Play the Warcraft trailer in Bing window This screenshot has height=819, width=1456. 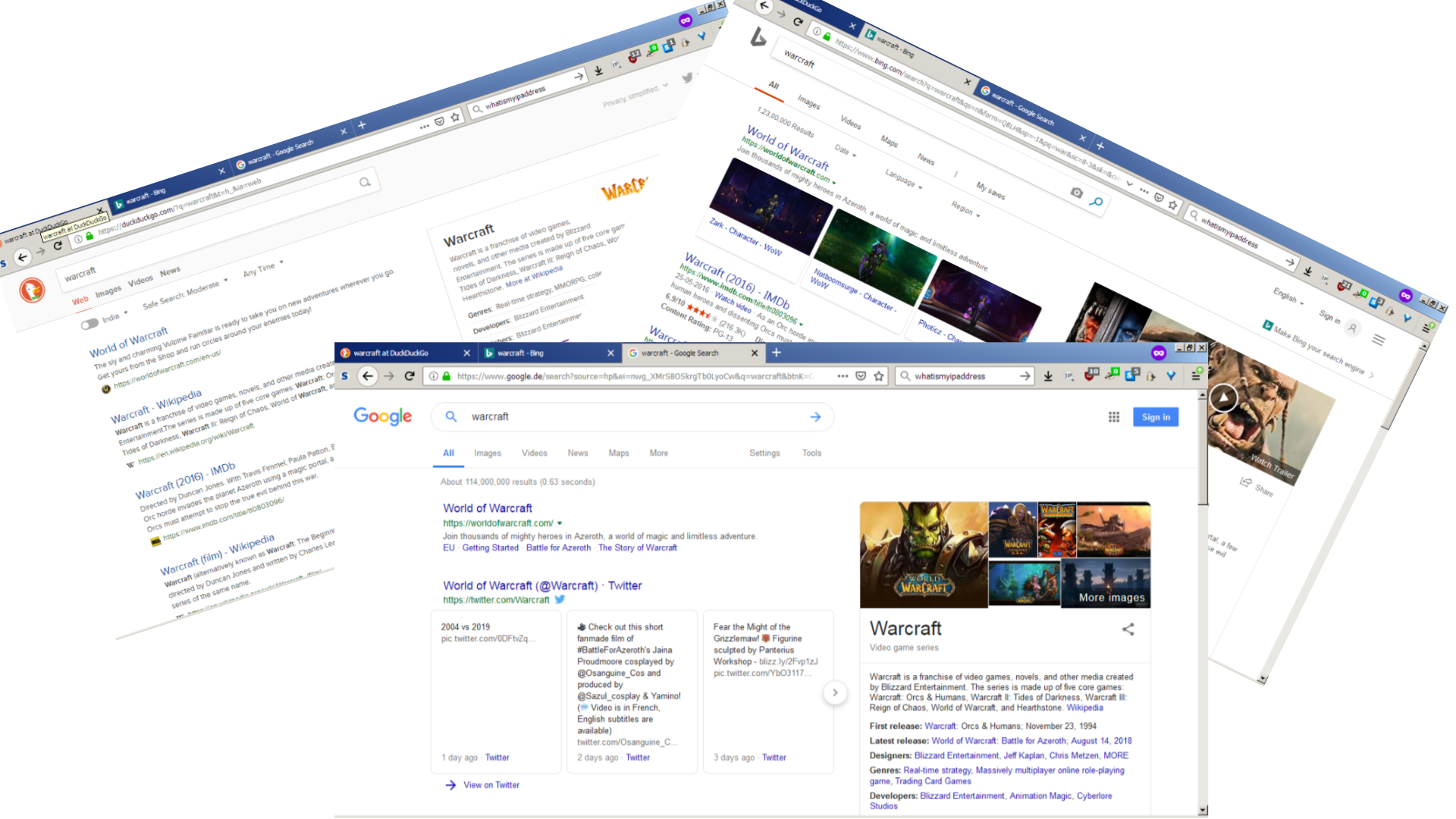point(1223,398)
